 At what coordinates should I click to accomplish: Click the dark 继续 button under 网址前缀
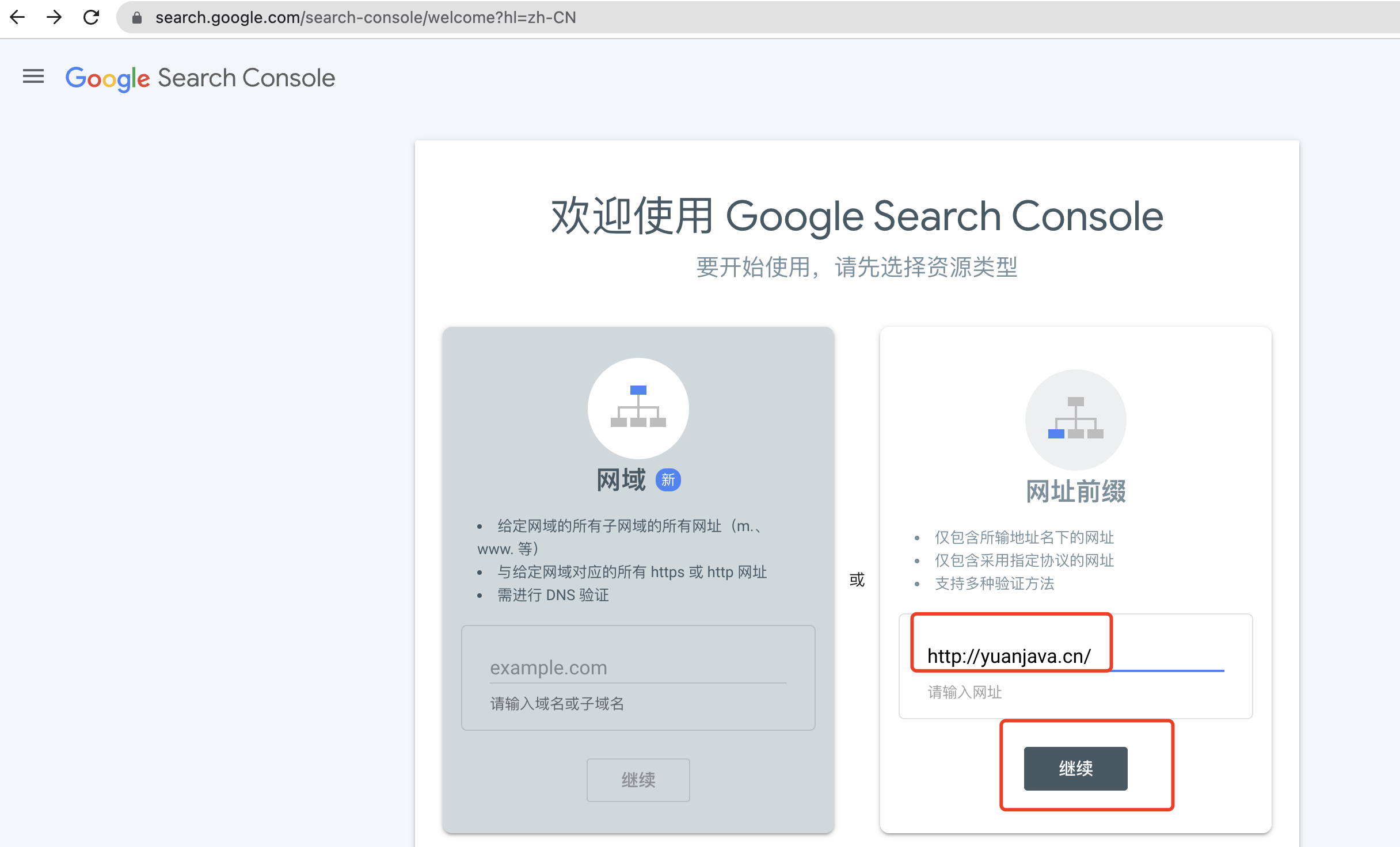pos(1075,769)
